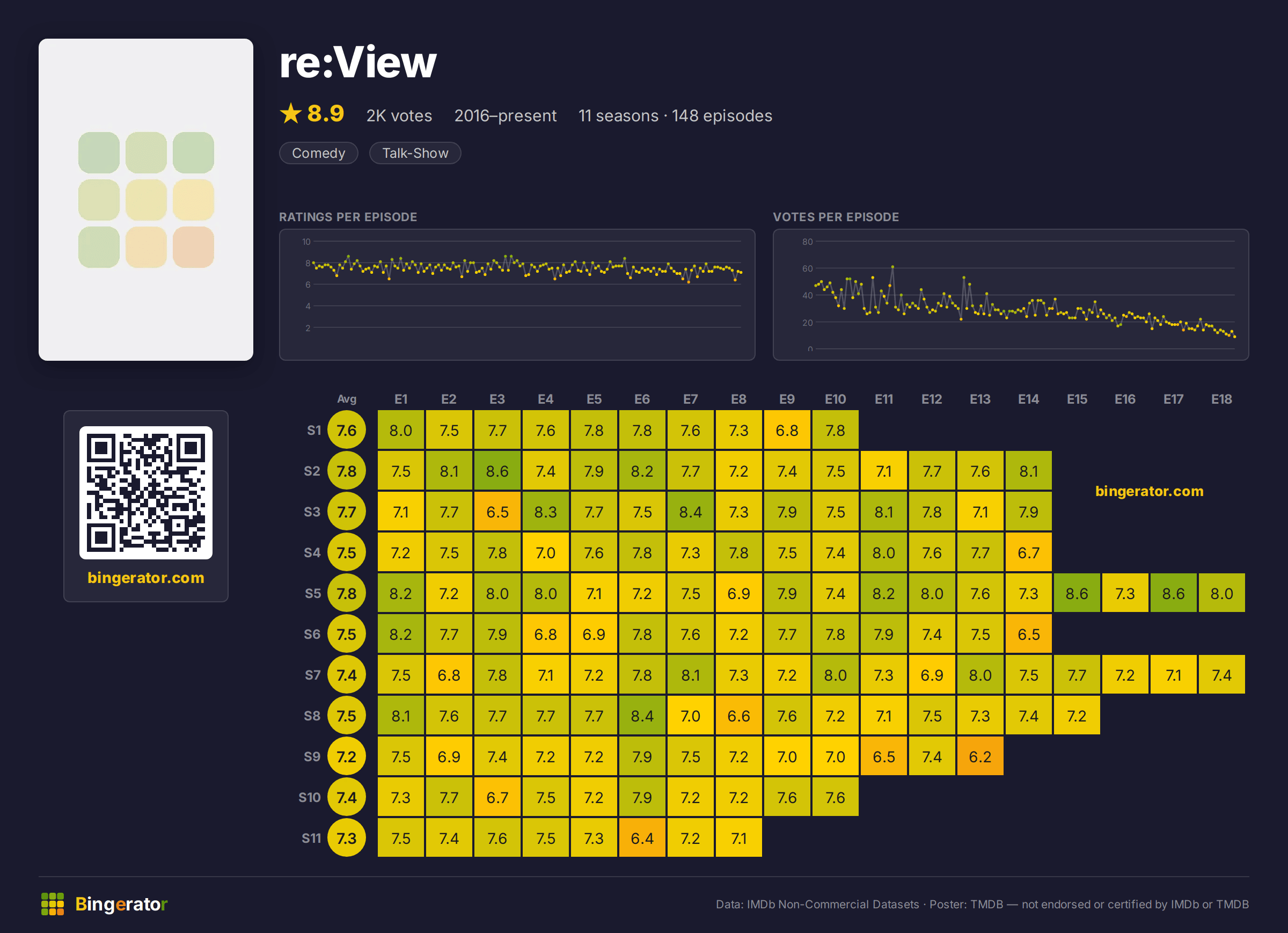Click the placeholder poster grid thumbnail
This screenshot has height=933, width=1288.
coord(146,200)
